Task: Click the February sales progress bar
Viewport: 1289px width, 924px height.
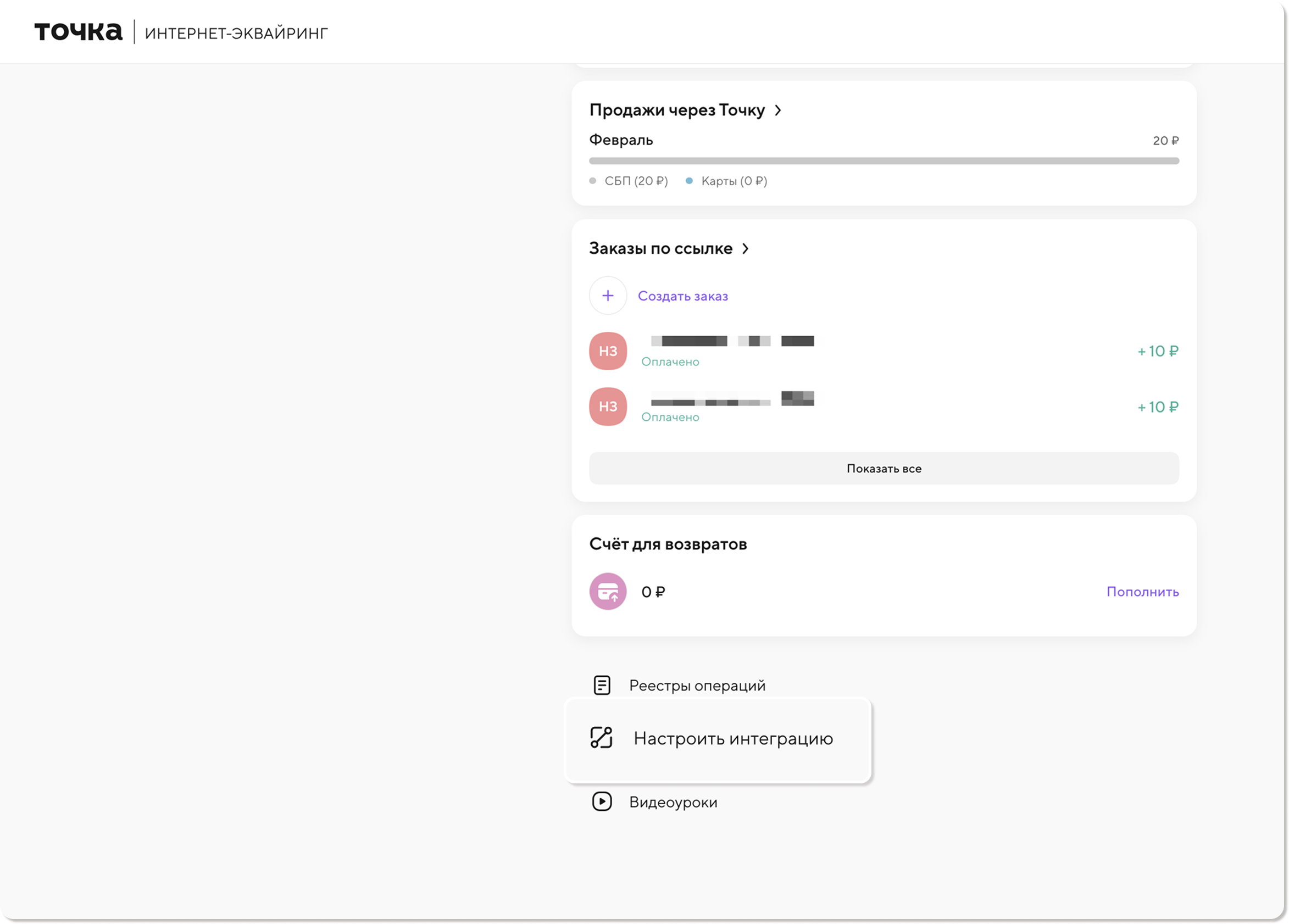Action: (x=884, y=161)
